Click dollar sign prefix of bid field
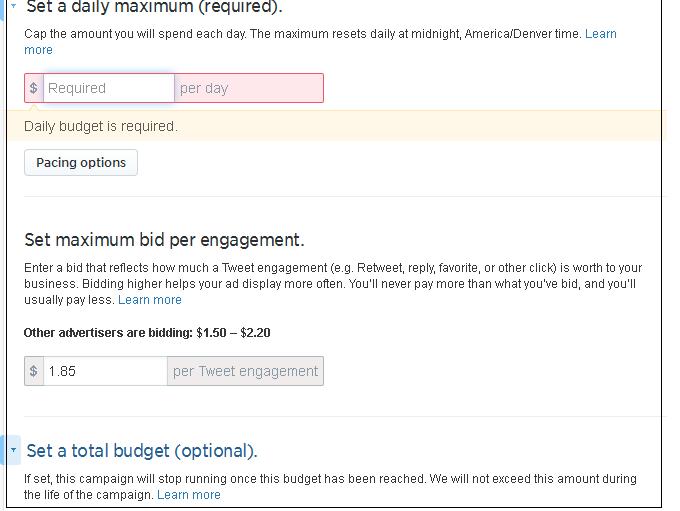The width and height of the screenshot is (680, 511). (x=34, y=371)
